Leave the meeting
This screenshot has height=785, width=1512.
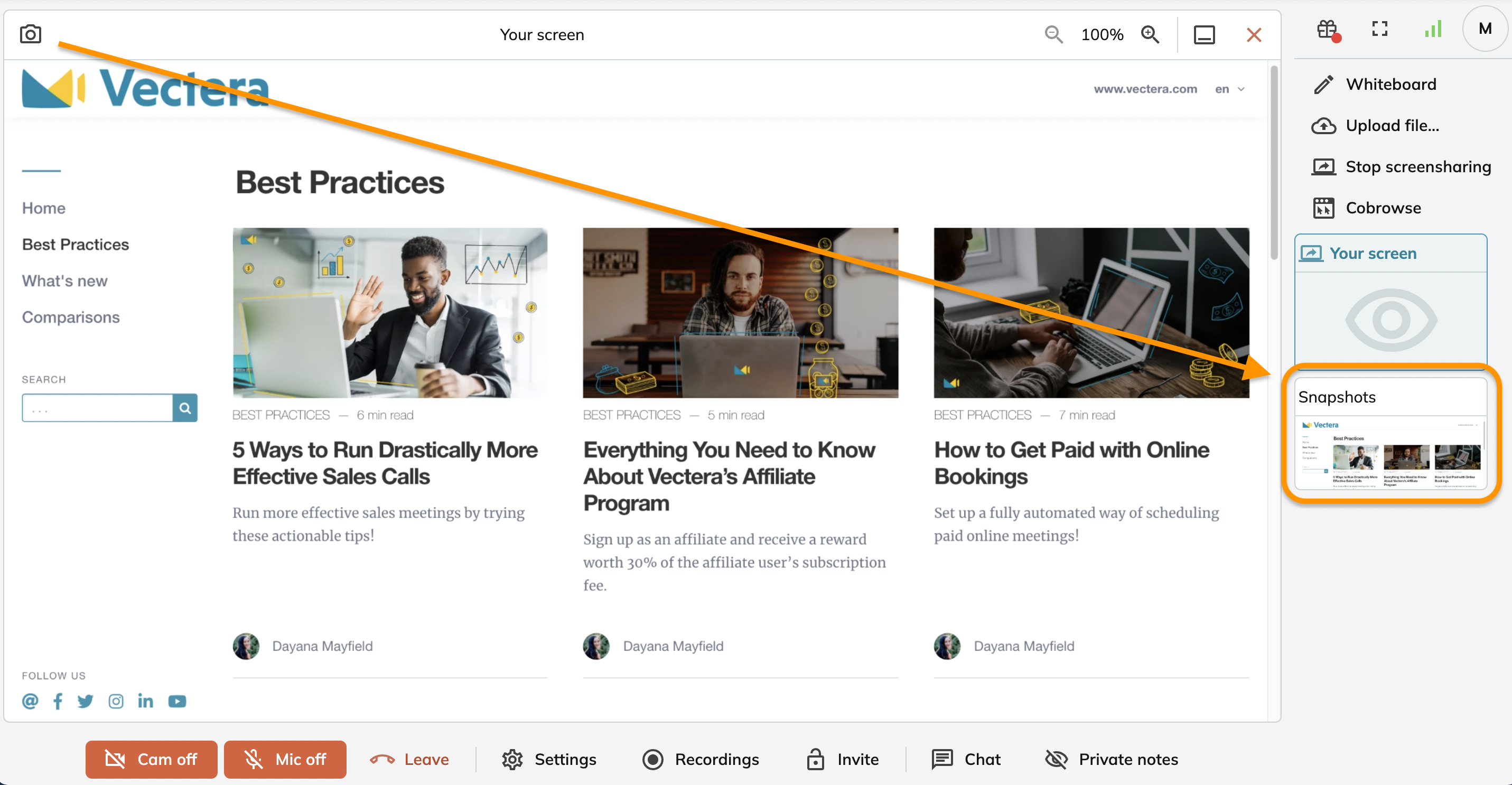[409, 759]
